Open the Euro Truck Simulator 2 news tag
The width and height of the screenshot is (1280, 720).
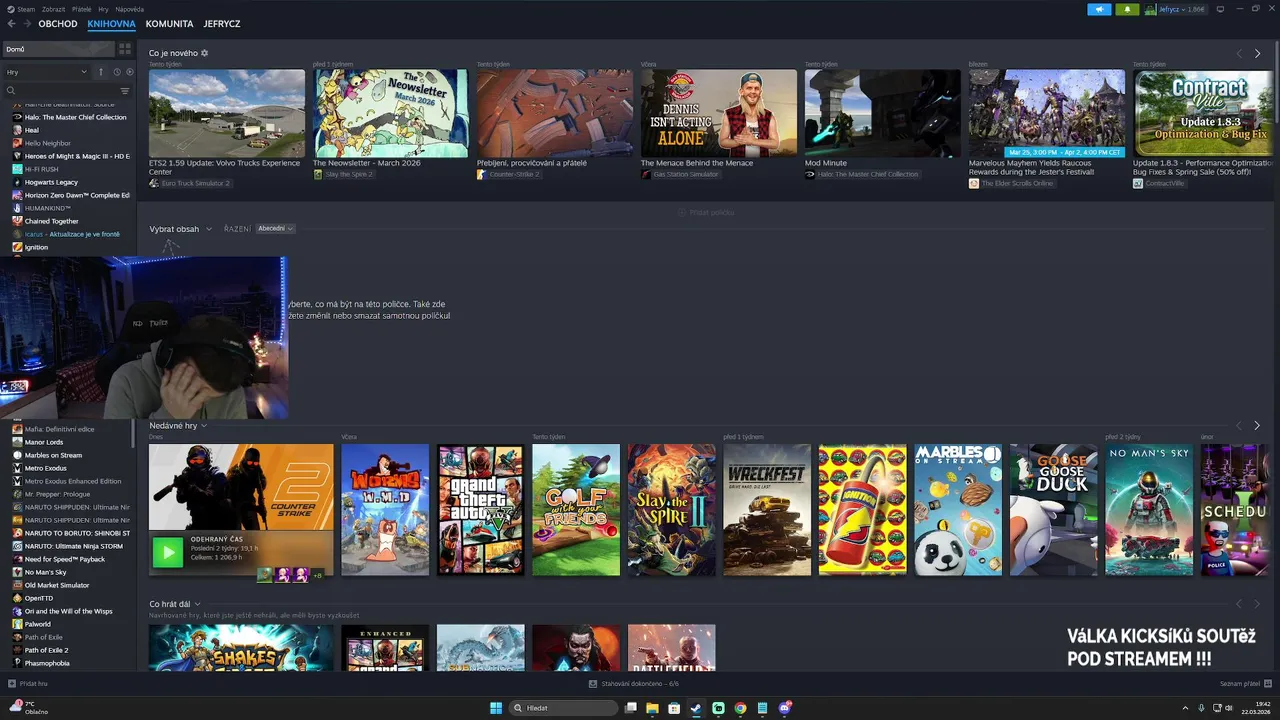point(190,184)
